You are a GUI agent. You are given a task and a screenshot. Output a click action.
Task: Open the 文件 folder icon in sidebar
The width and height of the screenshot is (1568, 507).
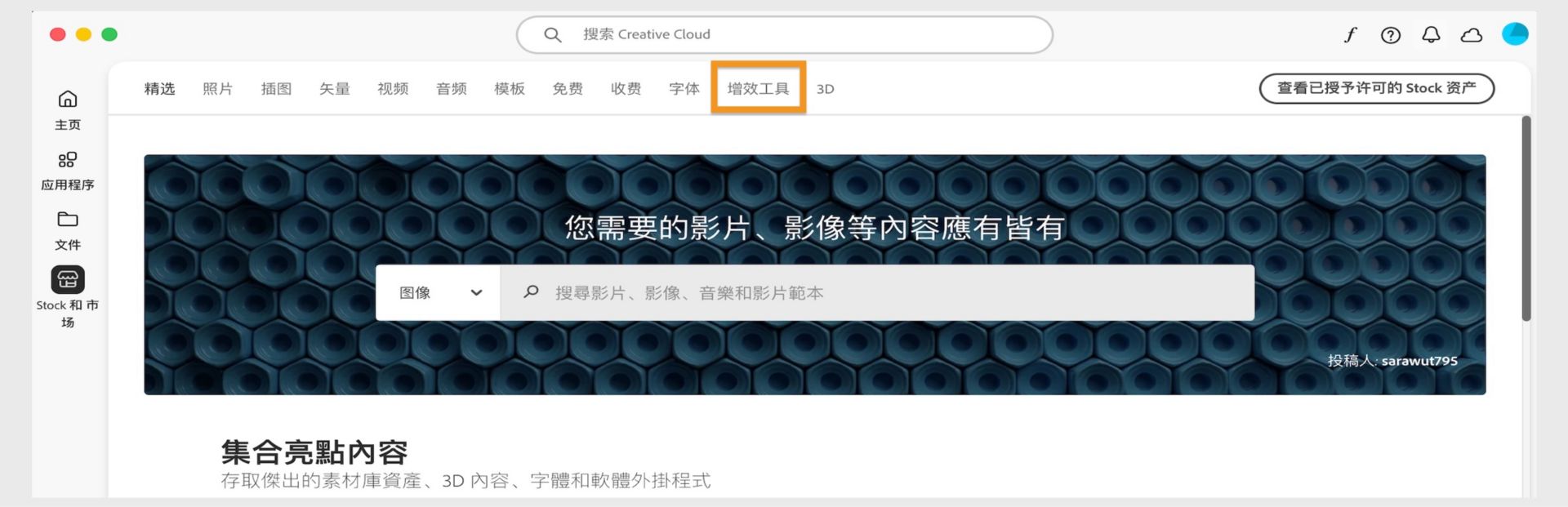[x=68, y=220]
